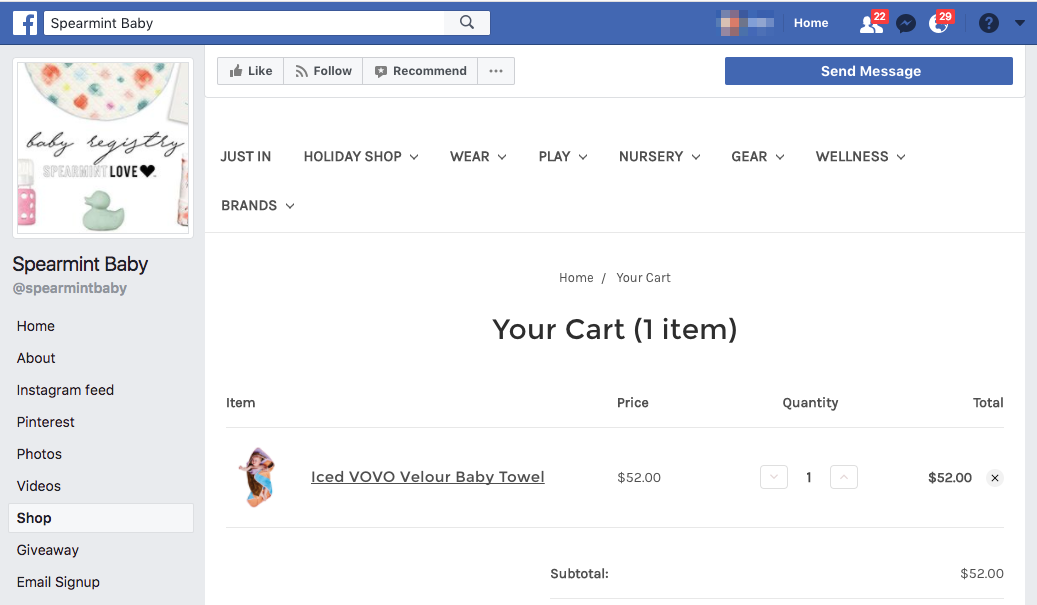Open the Iced VOVO Velour Baby Towel link
The width and height of the screenshot is (1037, 605).
[x=428, y=477]
